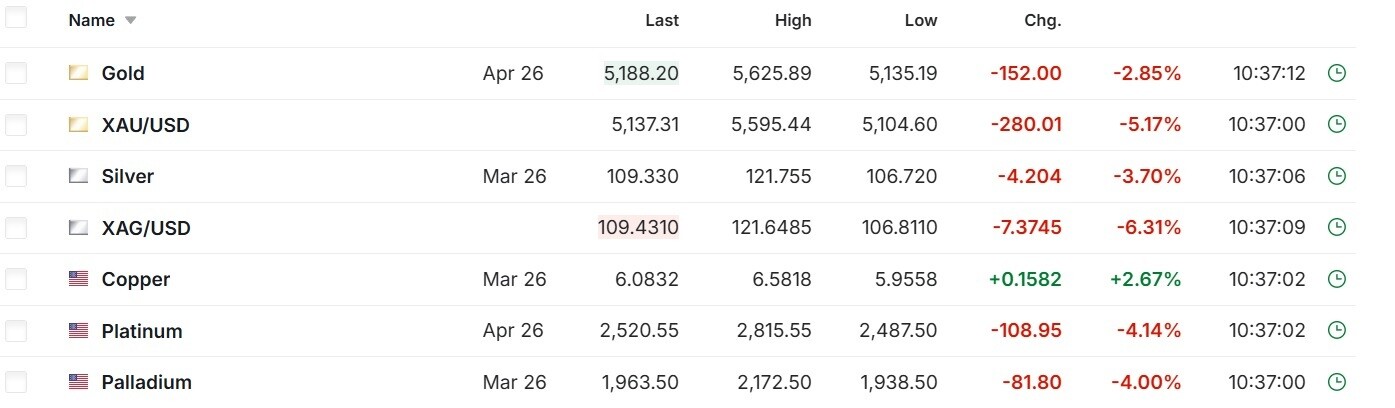This screenshot has height=408, width=1395.
Task: Click the clock icon in the Palladium row
Action: tap(1335, 382)
